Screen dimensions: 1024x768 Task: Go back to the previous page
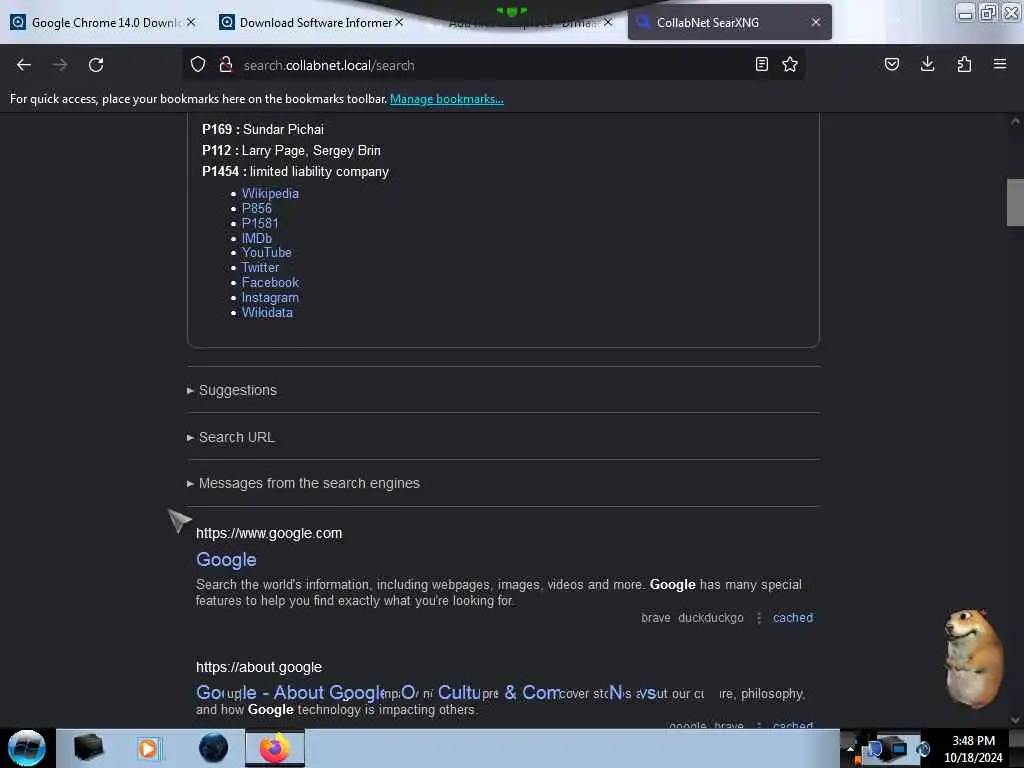pos(24,65)
